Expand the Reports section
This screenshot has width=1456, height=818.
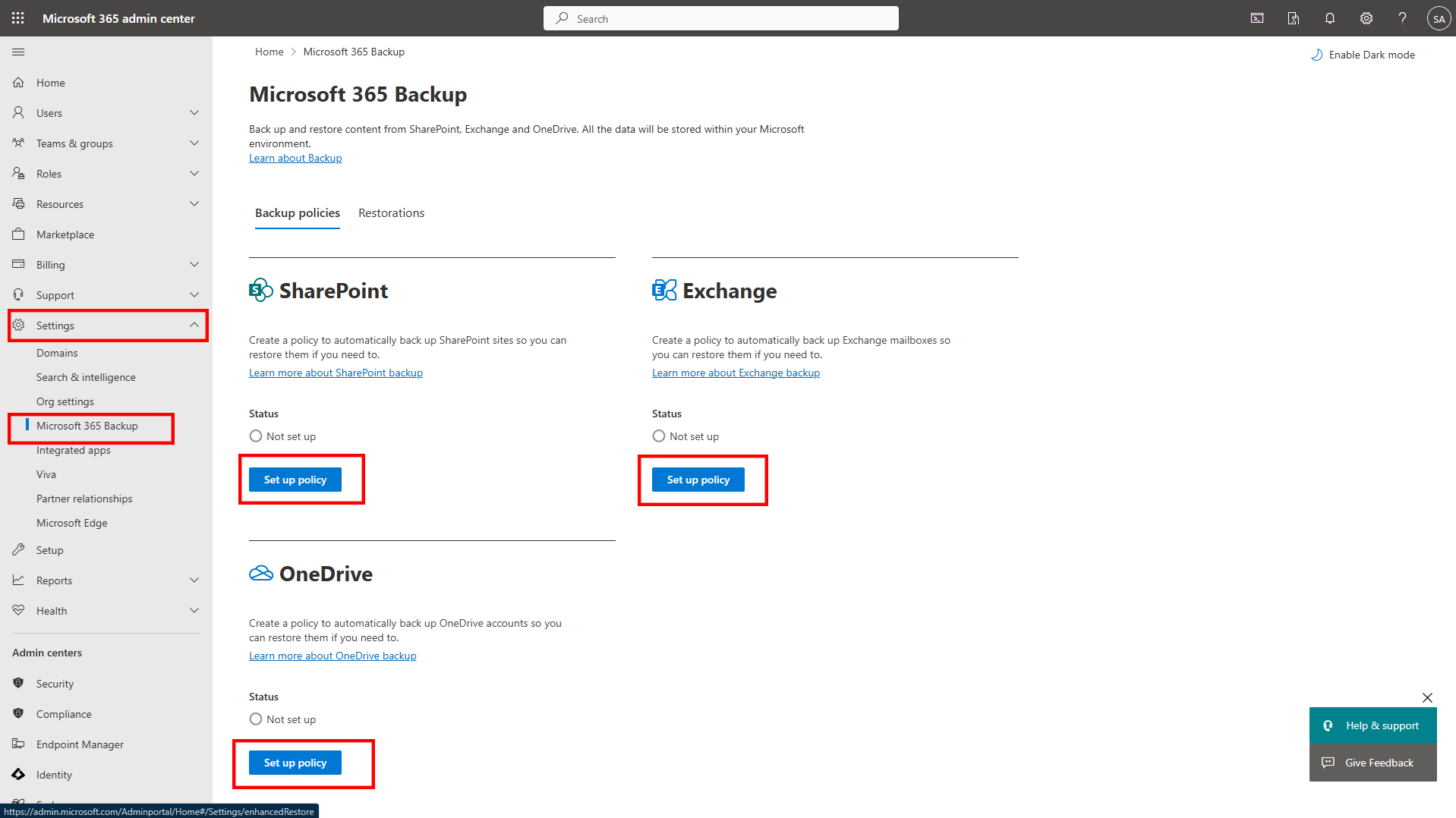point(195,580)
